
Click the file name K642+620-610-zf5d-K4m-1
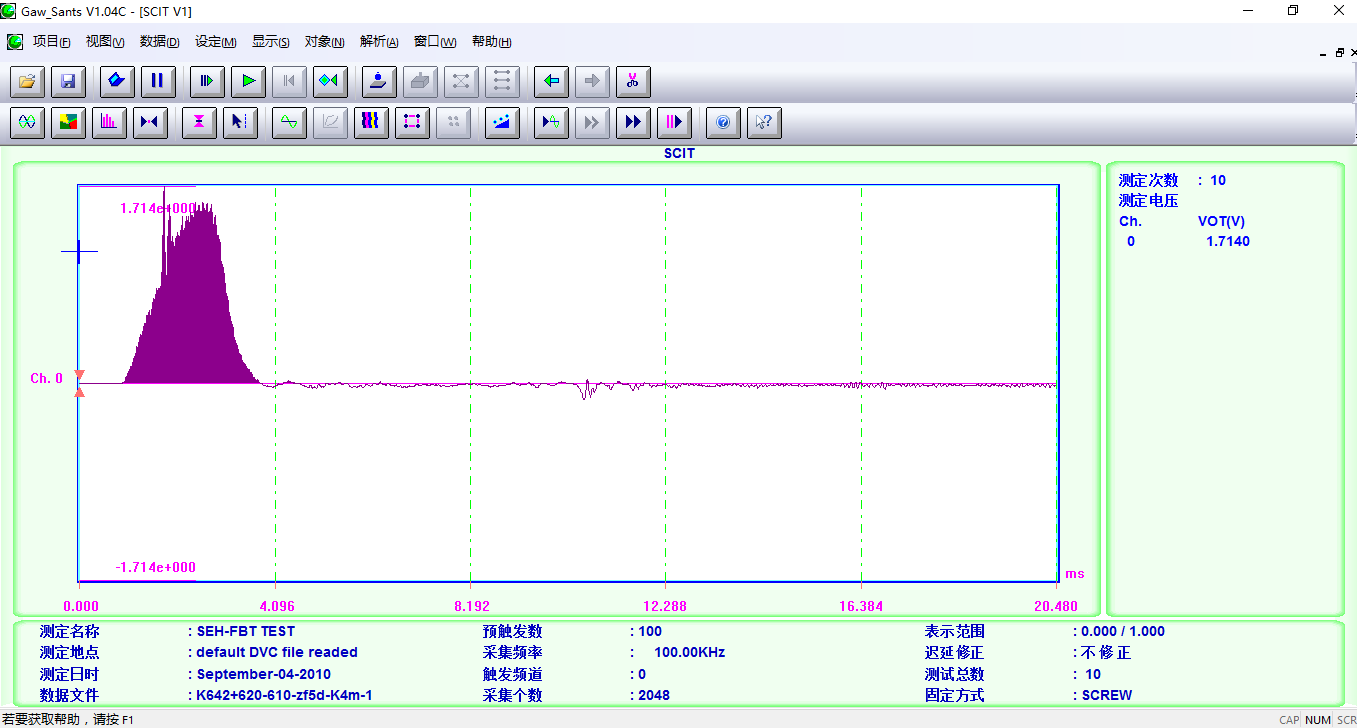click(284, 695)
